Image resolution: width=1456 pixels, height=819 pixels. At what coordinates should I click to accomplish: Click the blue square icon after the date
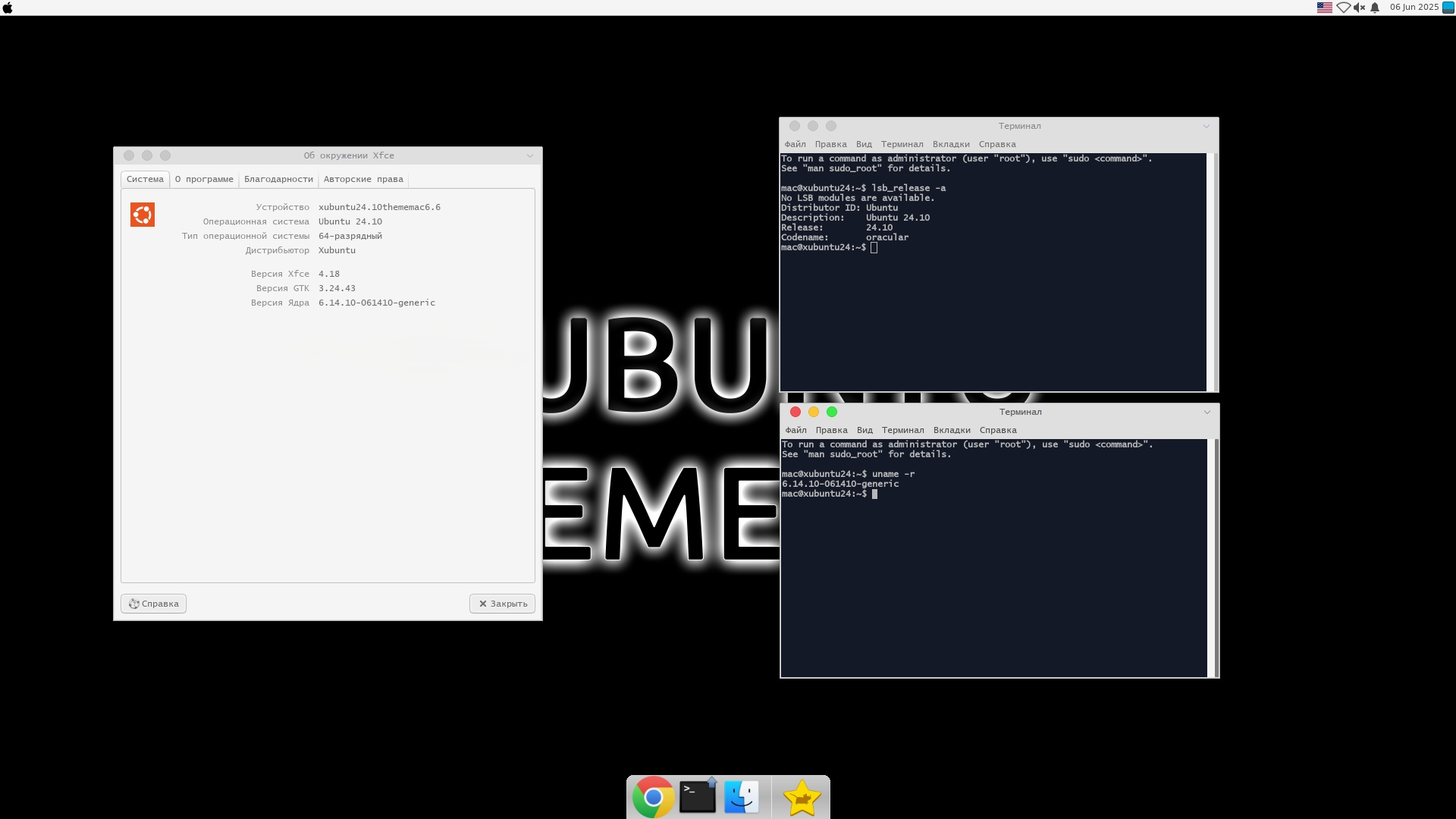point(1448,8)
